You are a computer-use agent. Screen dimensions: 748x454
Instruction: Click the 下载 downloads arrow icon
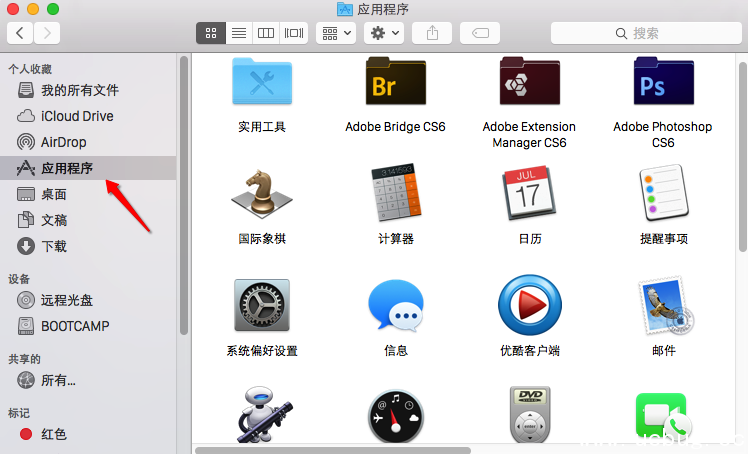pyautogui.click(x=26, y=246)
